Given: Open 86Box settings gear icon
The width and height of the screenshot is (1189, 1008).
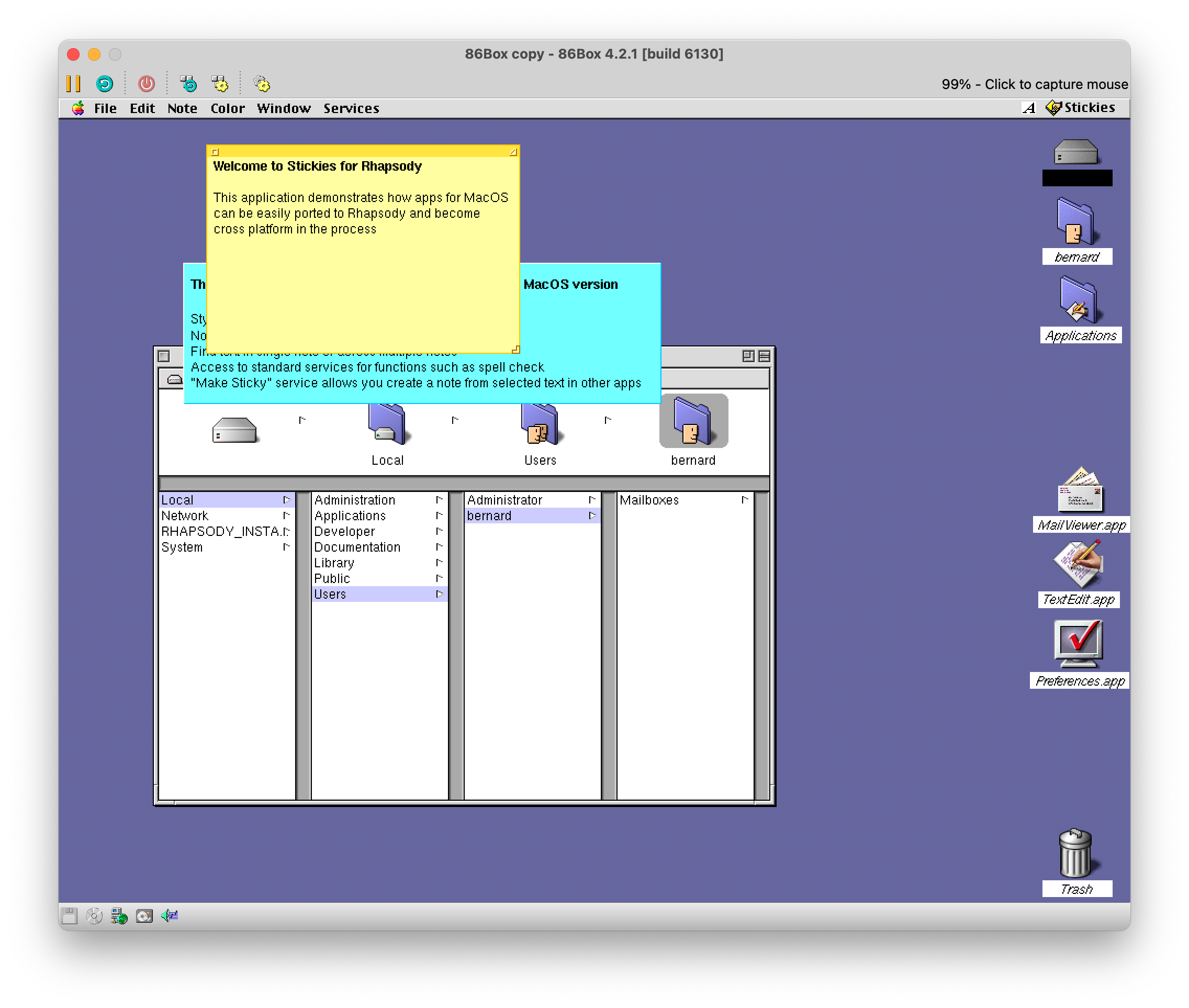Looking at the screenshot, I should click(x=262, y=84).
